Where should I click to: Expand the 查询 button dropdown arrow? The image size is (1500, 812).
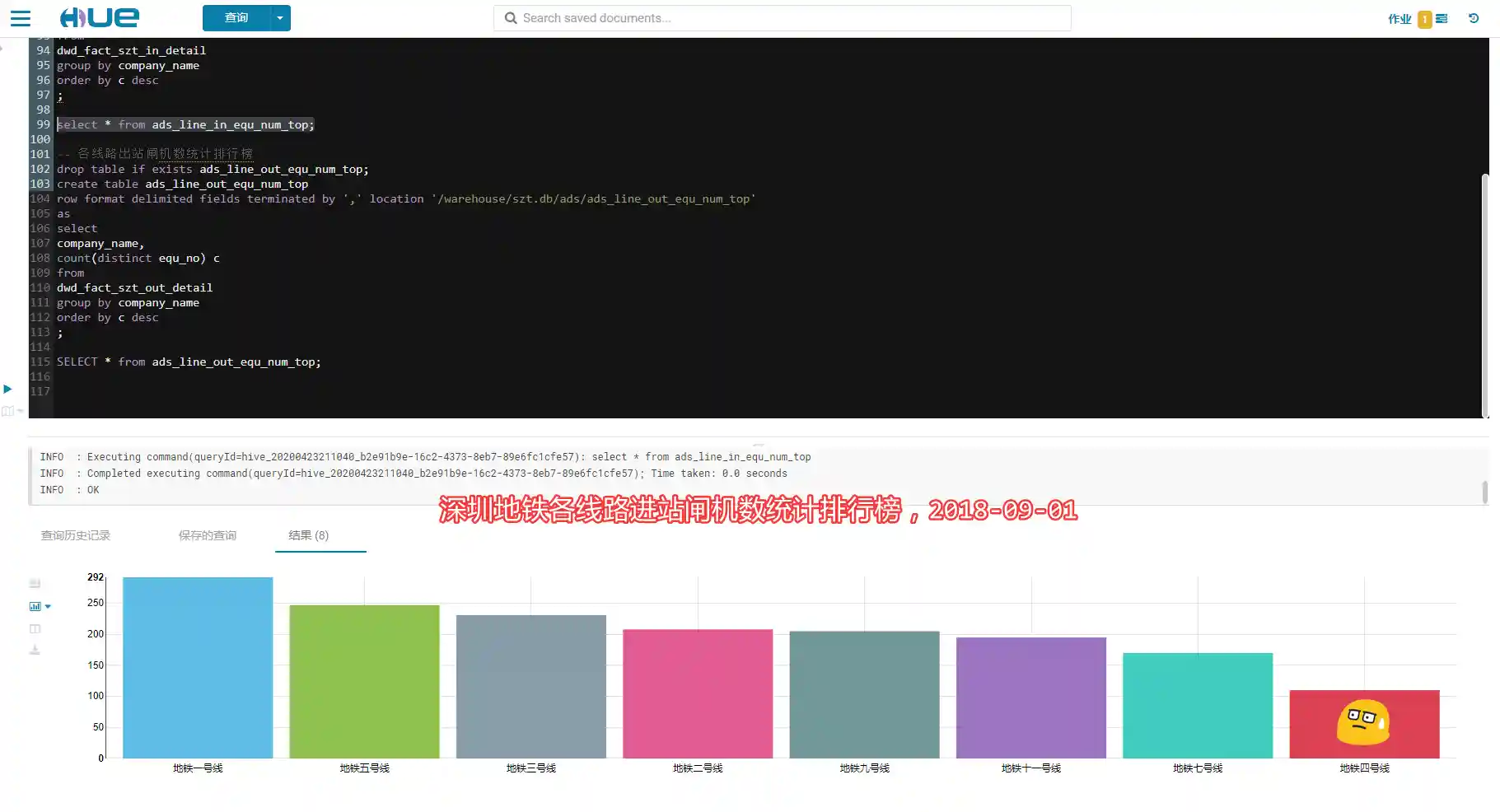[280, 18]
